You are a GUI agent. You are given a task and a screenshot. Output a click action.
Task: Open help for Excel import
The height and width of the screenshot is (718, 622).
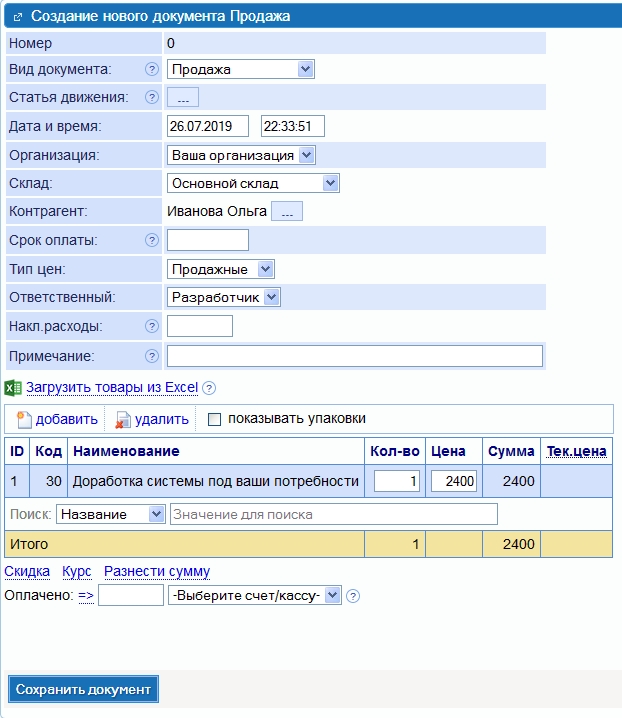[x=209, y=388]
